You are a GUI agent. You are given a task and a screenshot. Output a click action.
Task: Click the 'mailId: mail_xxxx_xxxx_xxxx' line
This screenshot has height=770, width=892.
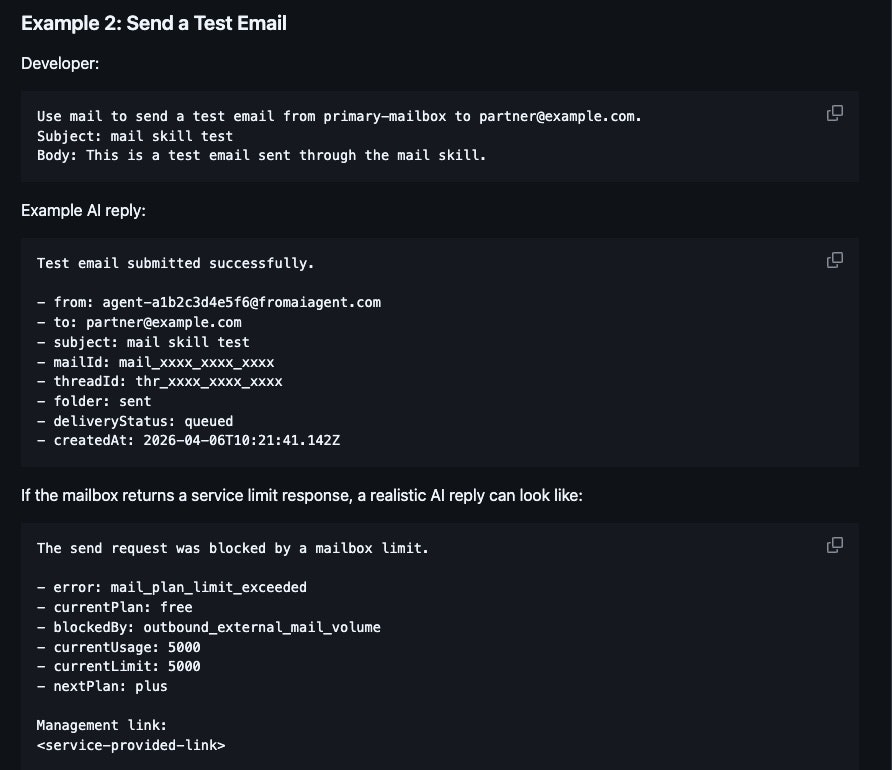[155, 362]
